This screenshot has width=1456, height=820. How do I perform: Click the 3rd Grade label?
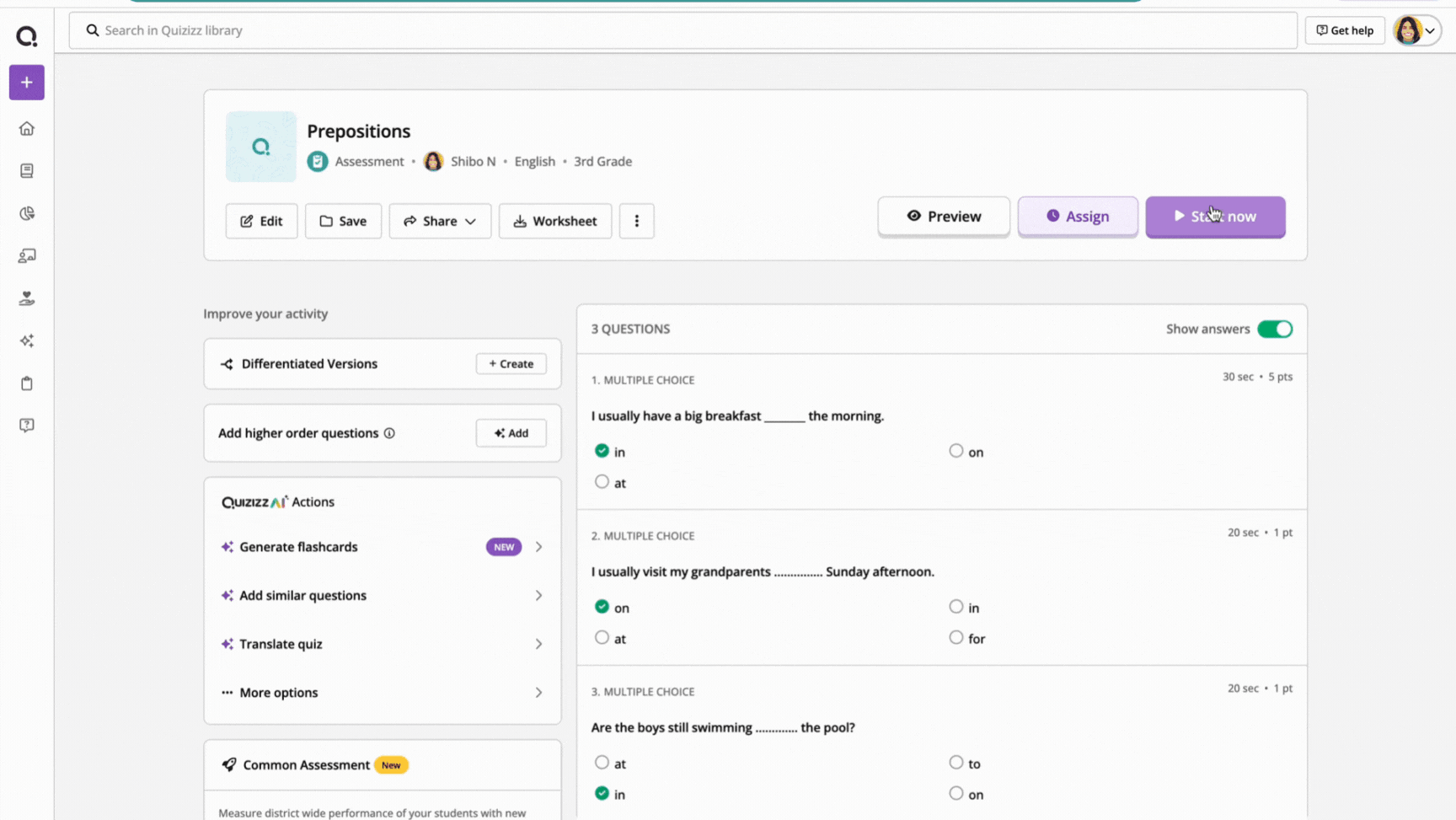[602, 161]
